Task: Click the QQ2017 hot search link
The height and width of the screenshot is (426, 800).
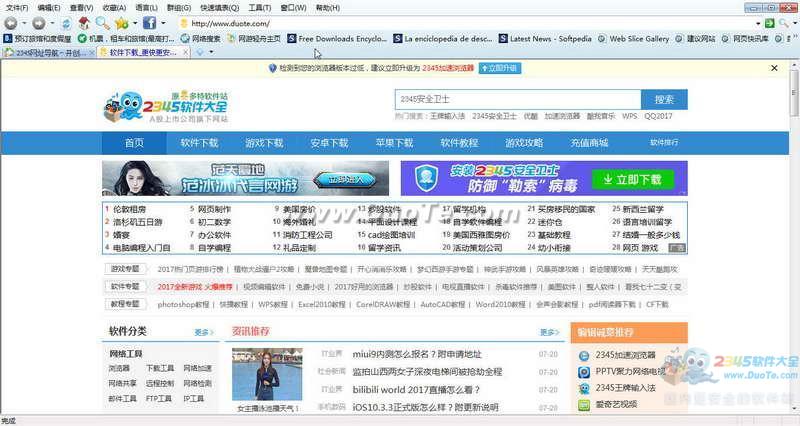Action: coord(658,116)
